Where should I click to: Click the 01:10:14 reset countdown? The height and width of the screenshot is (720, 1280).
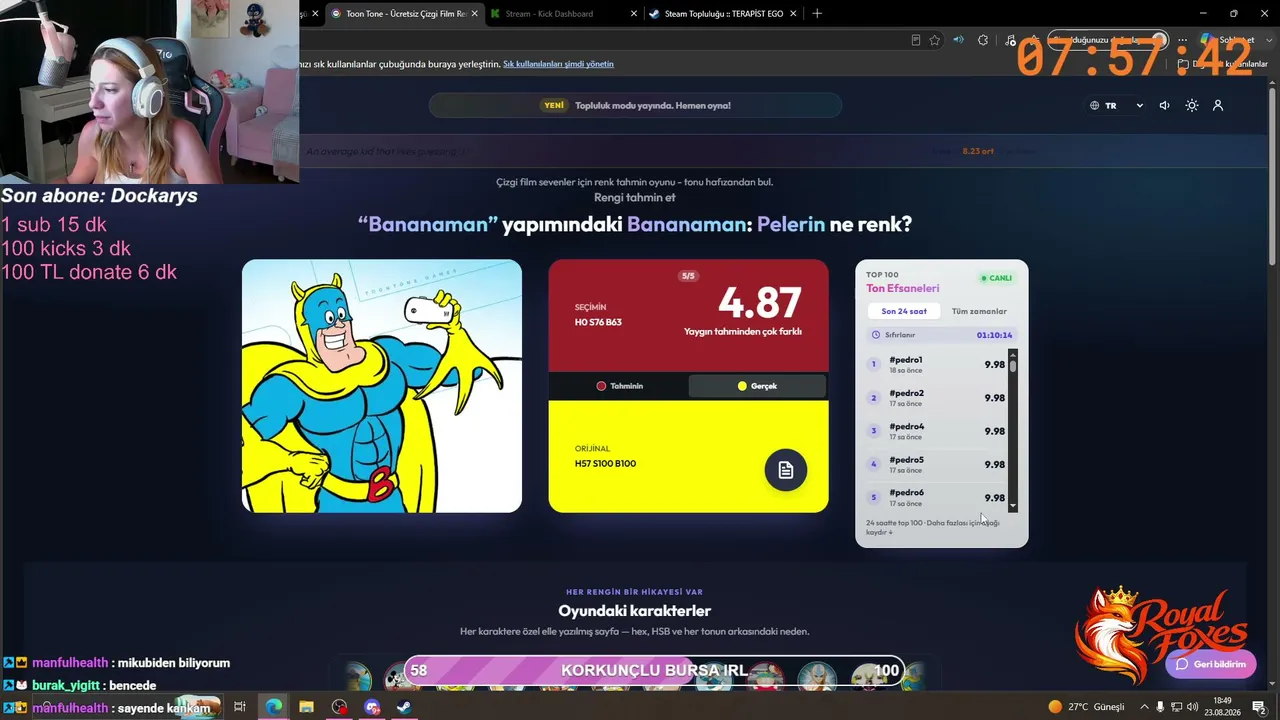[994, 335]
